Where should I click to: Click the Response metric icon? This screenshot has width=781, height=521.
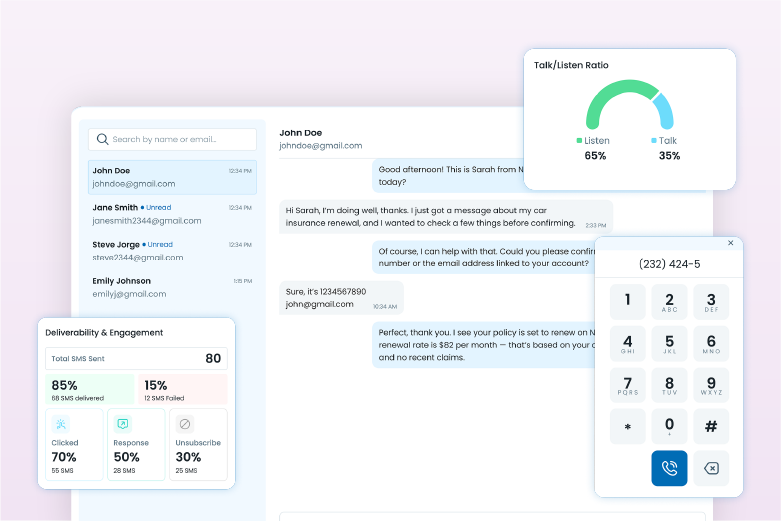pyautogui.click(x=123, y=424)
